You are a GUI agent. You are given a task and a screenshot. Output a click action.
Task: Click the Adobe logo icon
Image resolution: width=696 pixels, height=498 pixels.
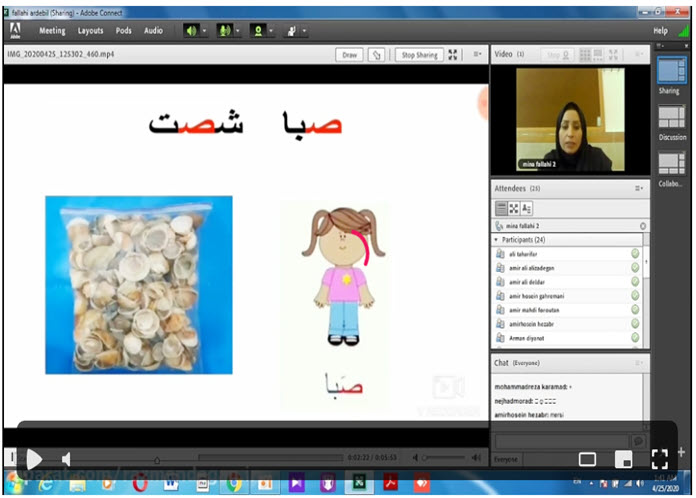tap(15, 31)
